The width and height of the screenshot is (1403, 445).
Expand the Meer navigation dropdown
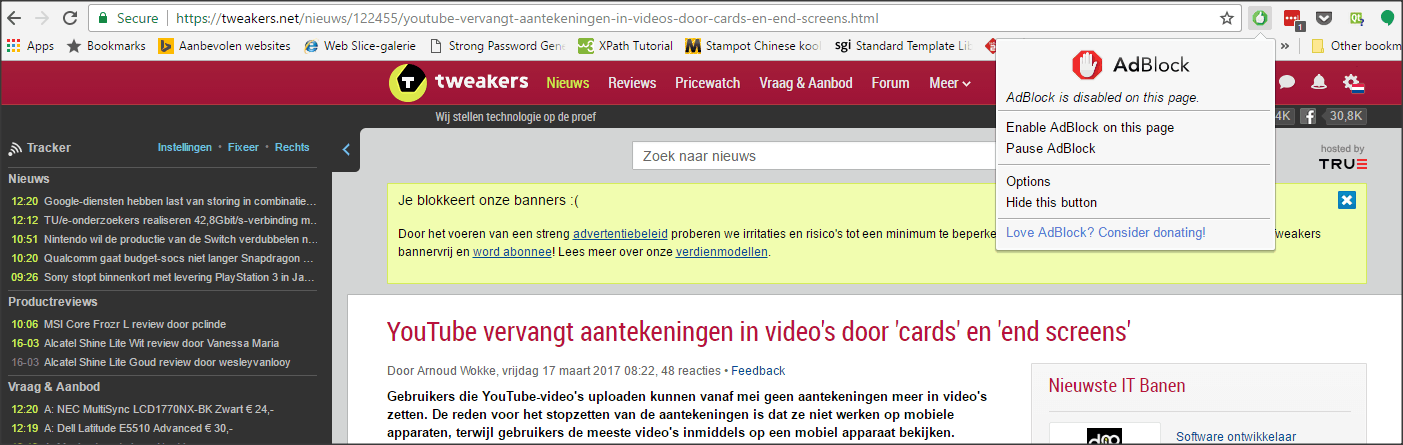950,83
